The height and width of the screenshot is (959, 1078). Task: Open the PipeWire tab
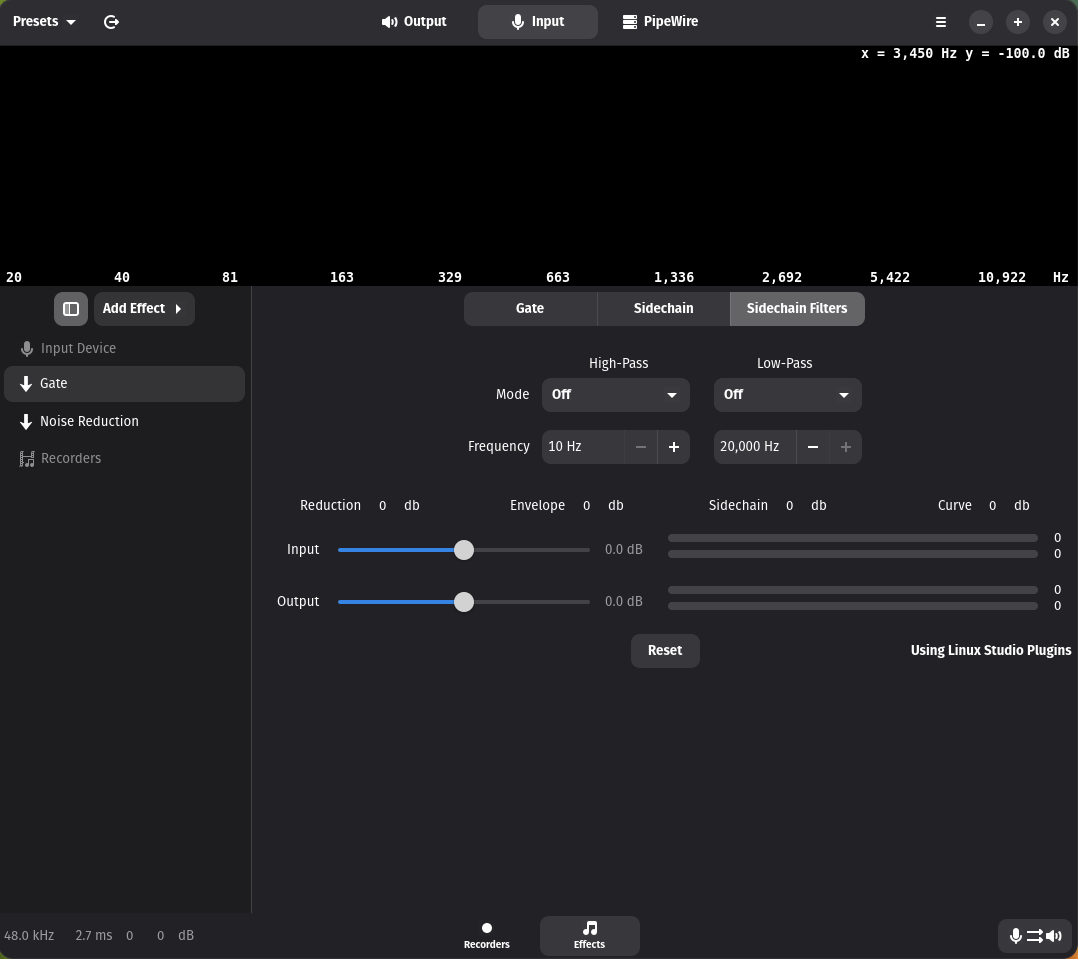tap(660, 21)
